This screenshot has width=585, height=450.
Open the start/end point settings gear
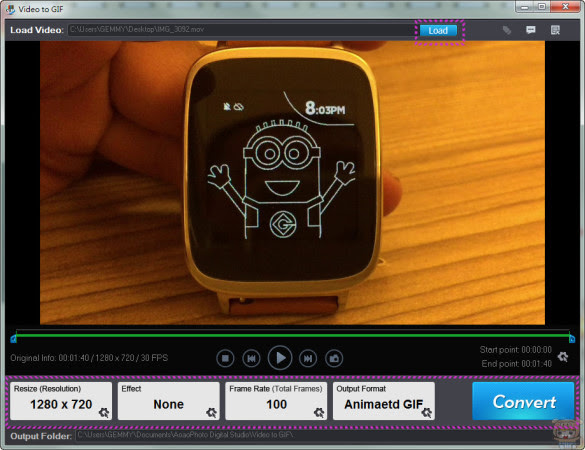coord(563,357)
